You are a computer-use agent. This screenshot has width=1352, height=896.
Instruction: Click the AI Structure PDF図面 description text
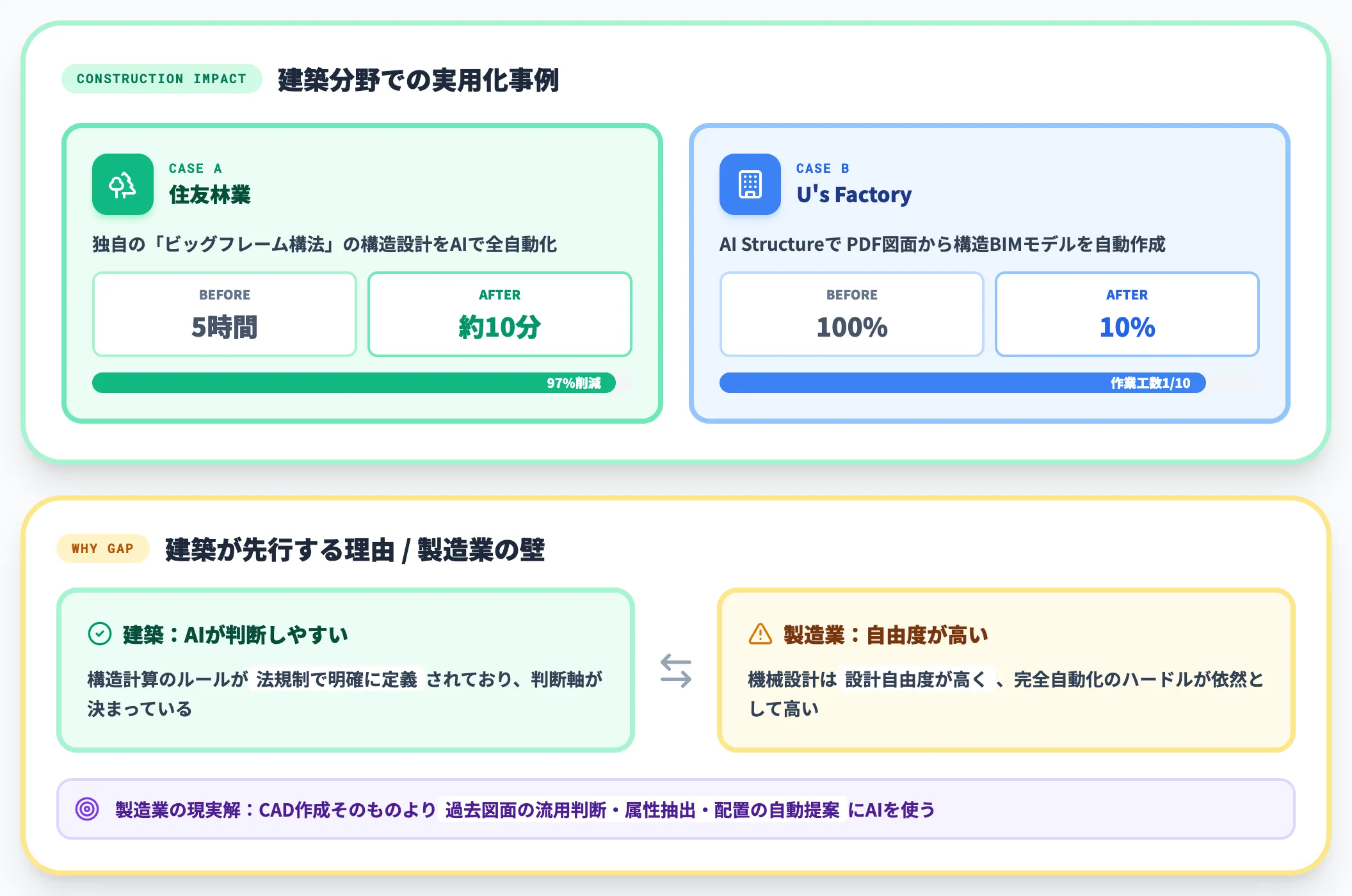pyautogui.click(x=942, y=244)
